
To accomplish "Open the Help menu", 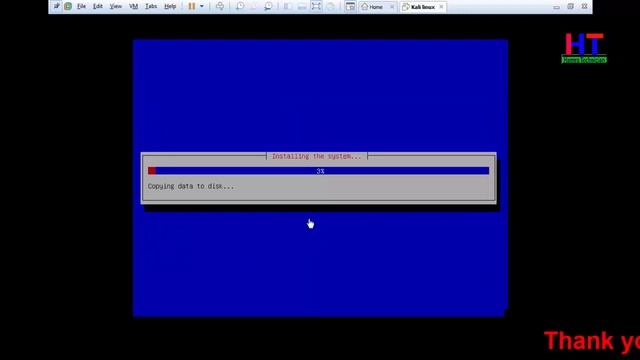I will tap(170, 7).
